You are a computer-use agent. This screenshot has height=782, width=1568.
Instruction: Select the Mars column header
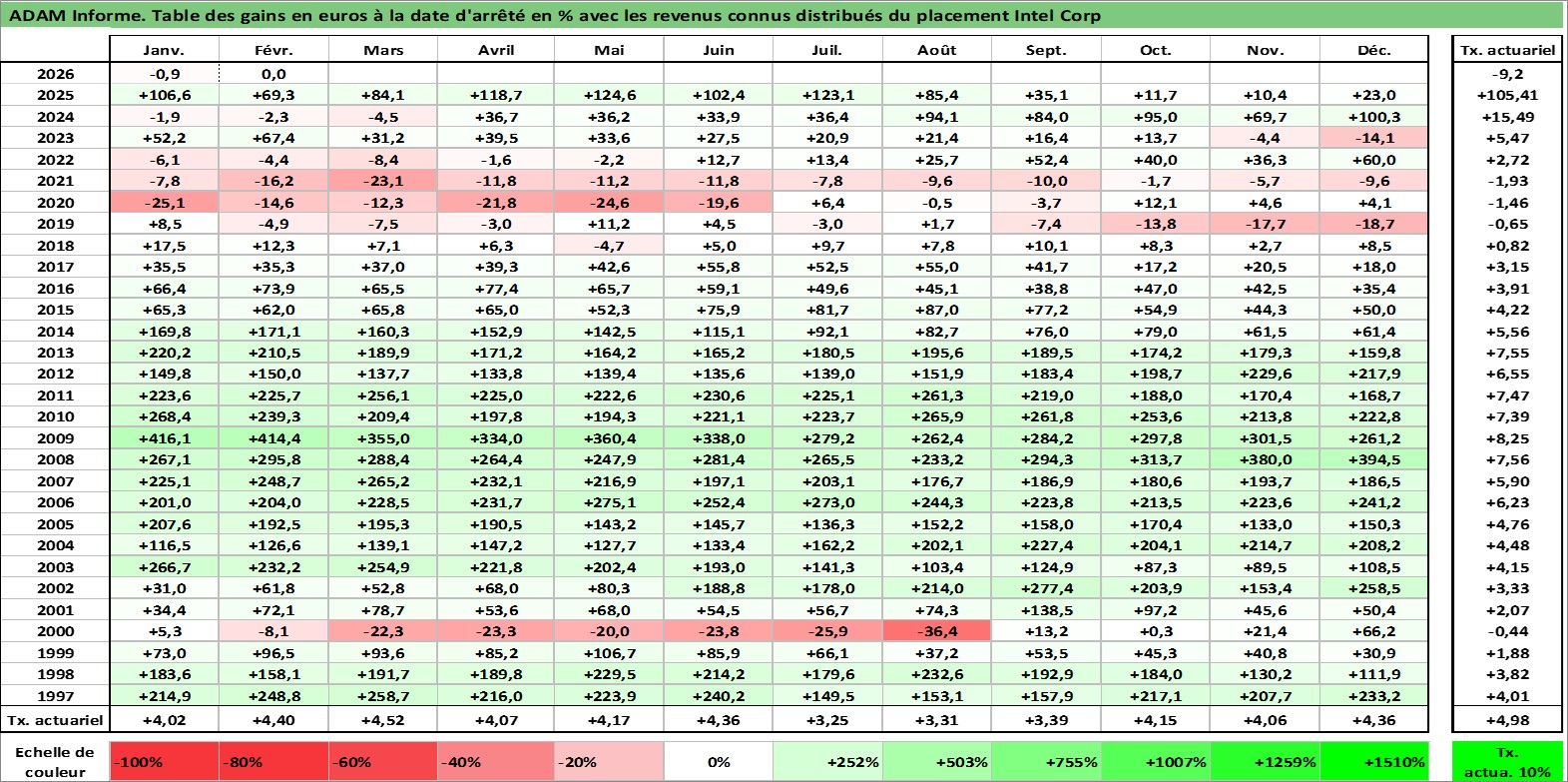383,50
